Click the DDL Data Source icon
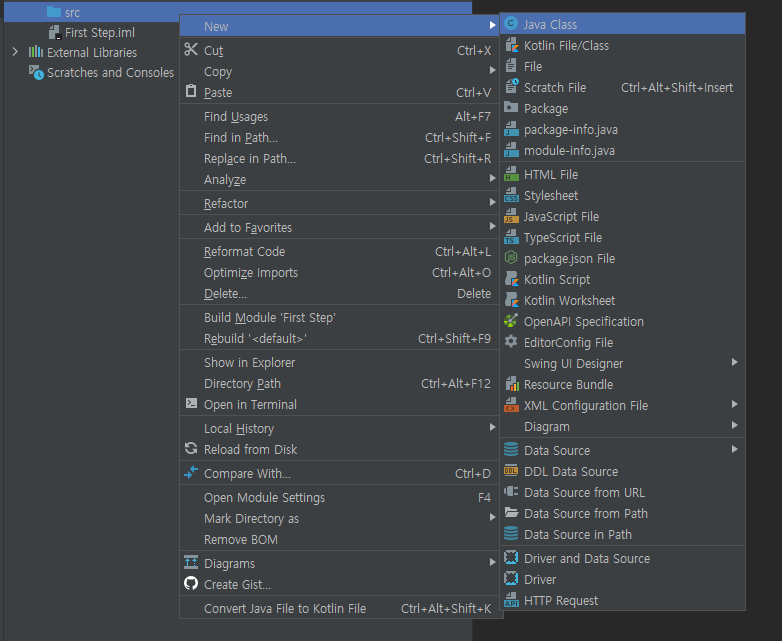This screenshot has height=641, width=782. [x=511, y=470]
